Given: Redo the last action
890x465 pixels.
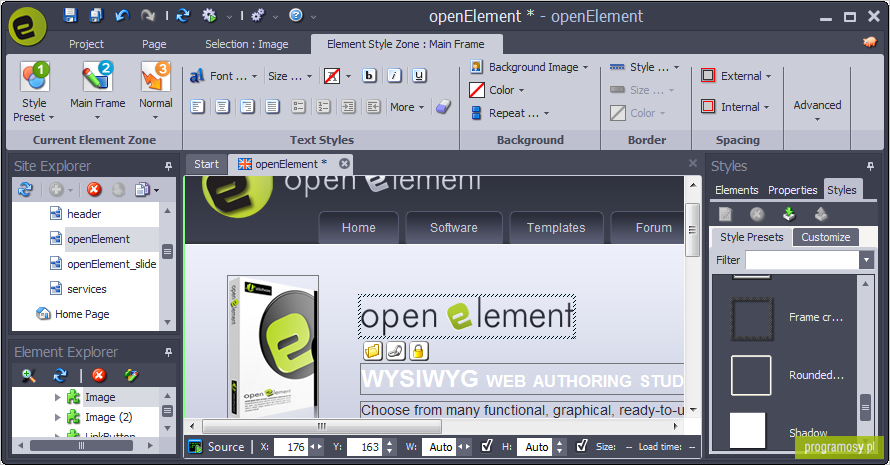Looking at the screenshot, I should [148, 15].
